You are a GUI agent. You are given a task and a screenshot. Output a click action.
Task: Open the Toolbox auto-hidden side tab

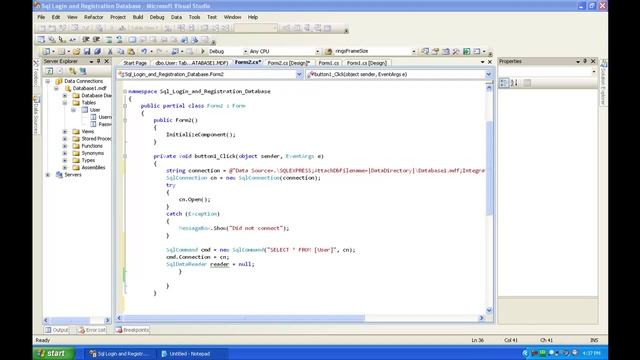pyautogui.click(x=37, y=74)
